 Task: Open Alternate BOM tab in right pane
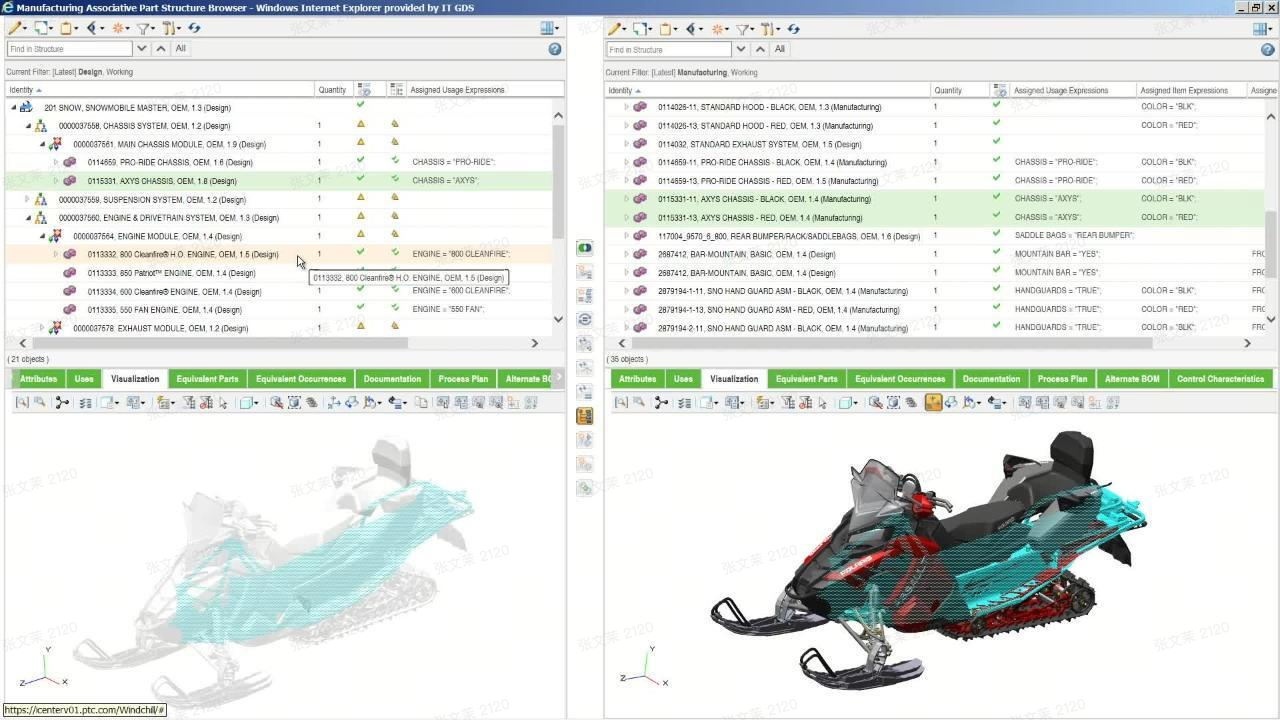coord(1132,379)
